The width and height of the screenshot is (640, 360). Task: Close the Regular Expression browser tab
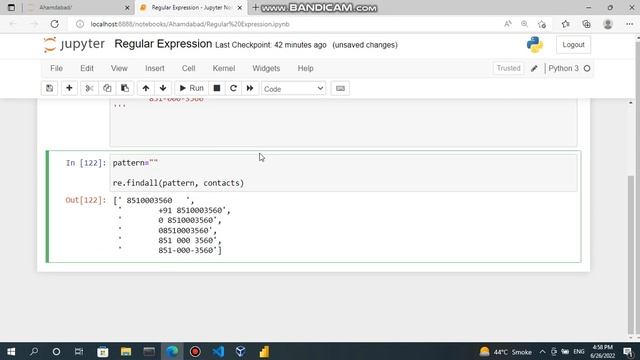click(240, 8)
